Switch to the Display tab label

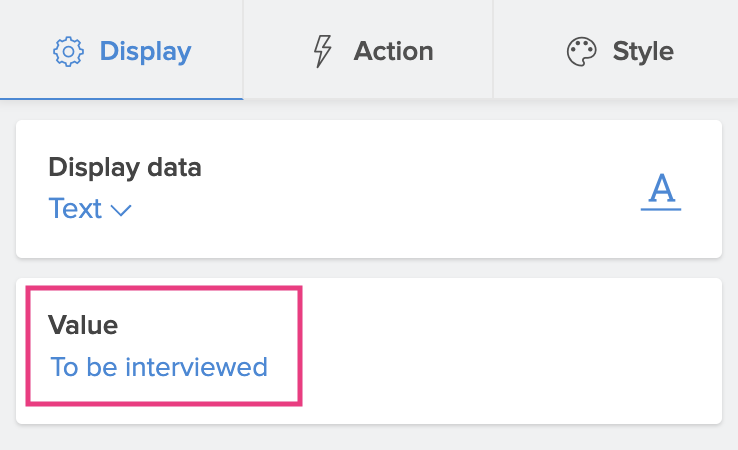coord(145,51)
